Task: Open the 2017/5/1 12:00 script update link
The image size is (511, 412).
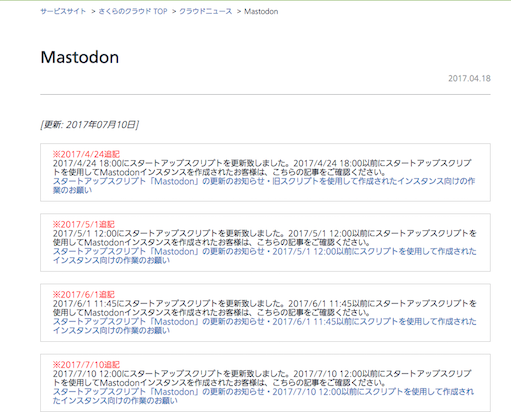Action: coord(265,256)
